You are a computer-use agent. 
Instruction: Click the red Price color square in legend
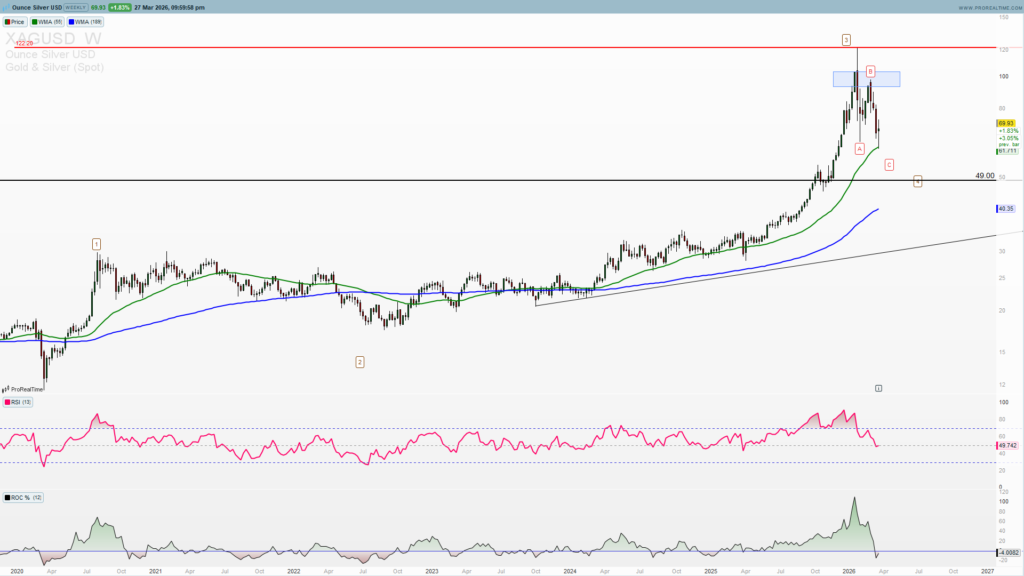click(9, 21)
